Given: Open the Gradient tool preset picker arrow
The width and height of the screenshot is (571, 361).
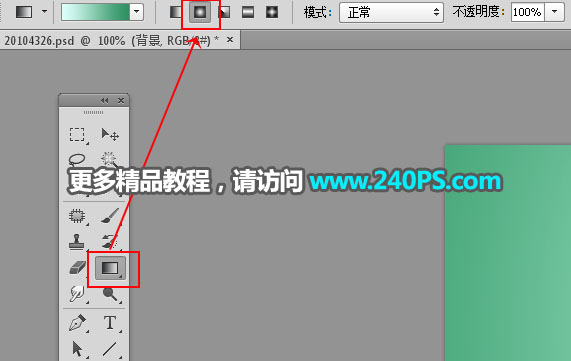Looking at the screenshot, I should [x=44, y=12].
